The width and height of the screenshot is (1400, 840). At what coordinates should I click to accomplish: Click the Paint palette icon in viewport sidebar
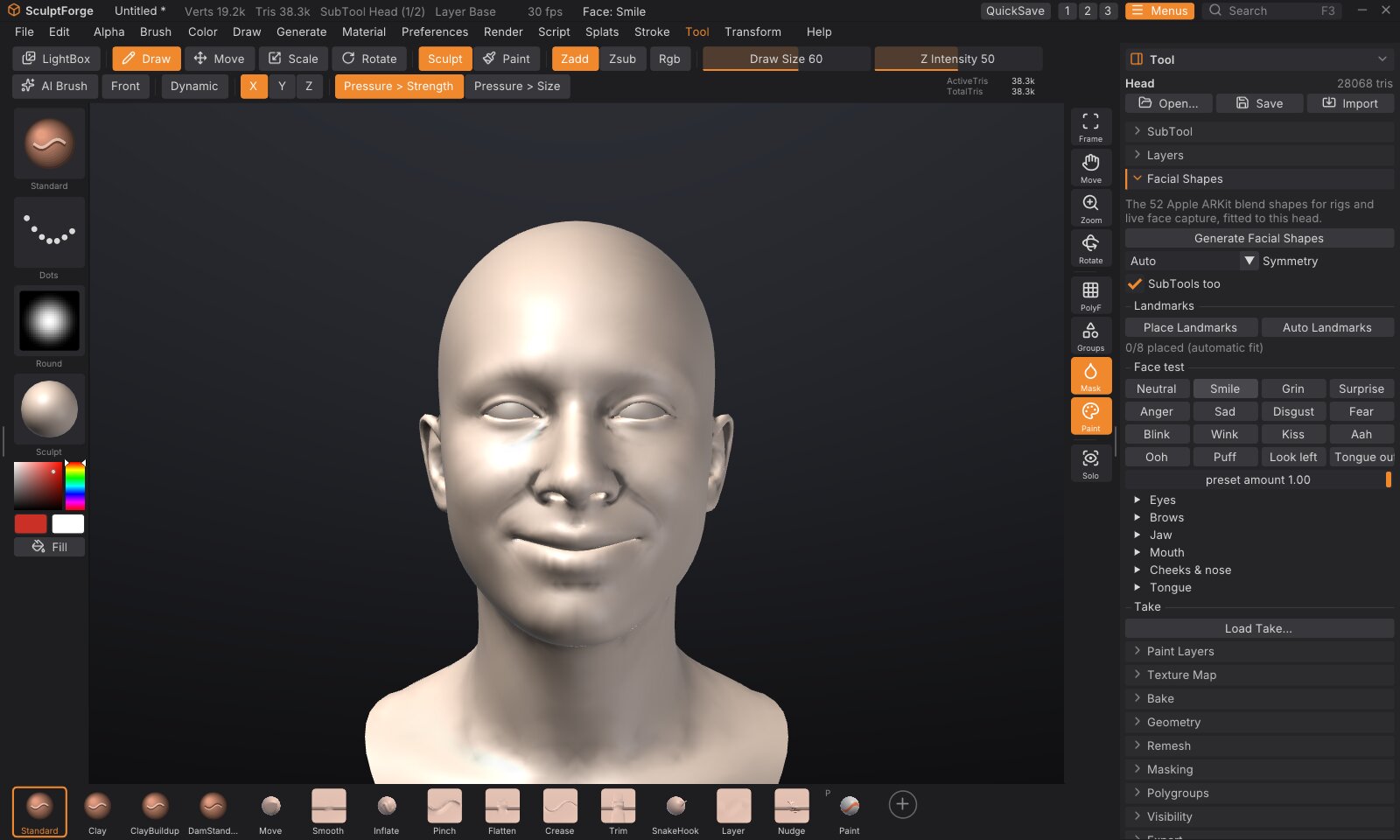click(1090, 416)
